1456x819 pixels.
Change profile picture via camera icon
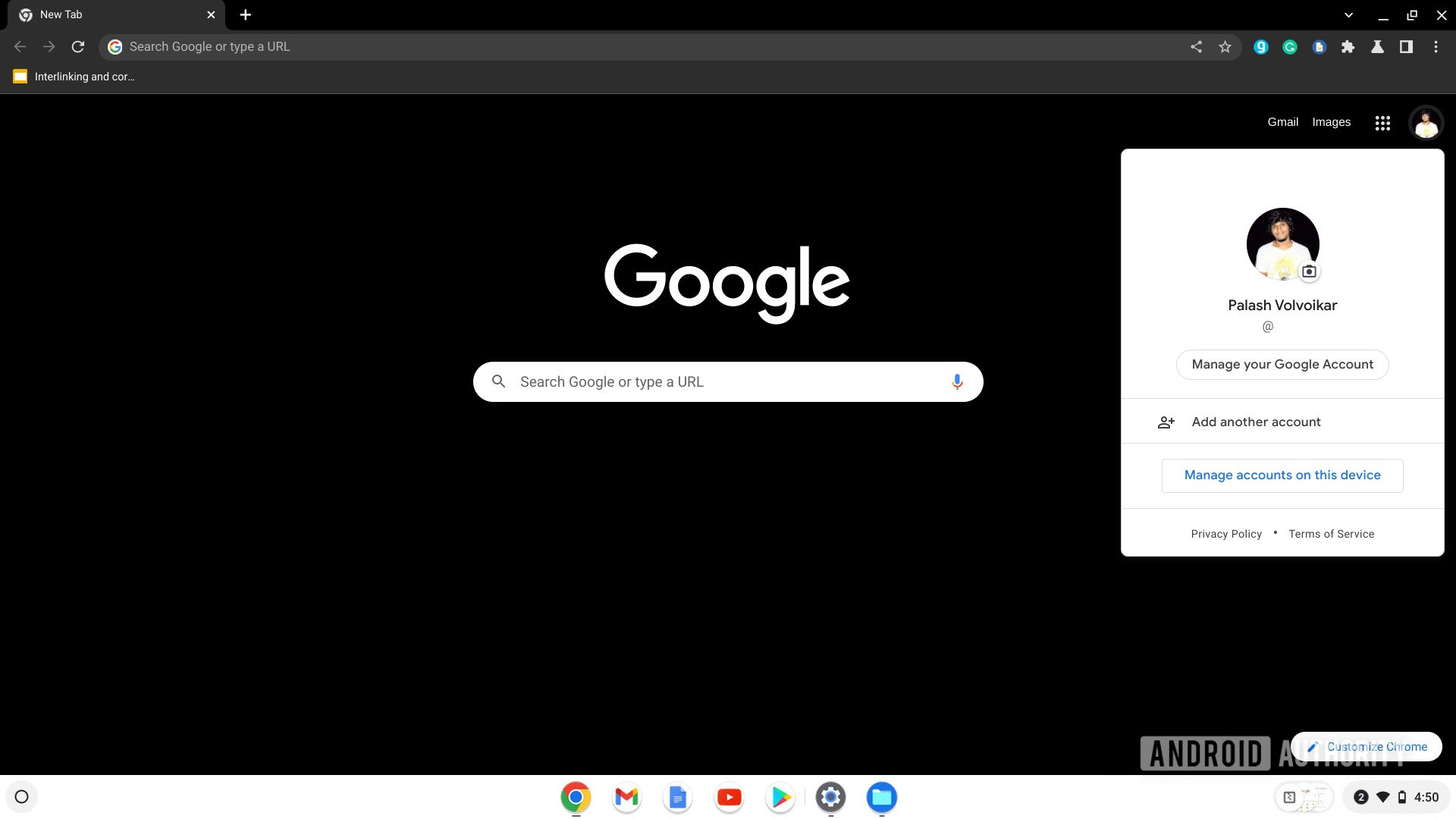pyautogui.click(x=1309, y=271)
